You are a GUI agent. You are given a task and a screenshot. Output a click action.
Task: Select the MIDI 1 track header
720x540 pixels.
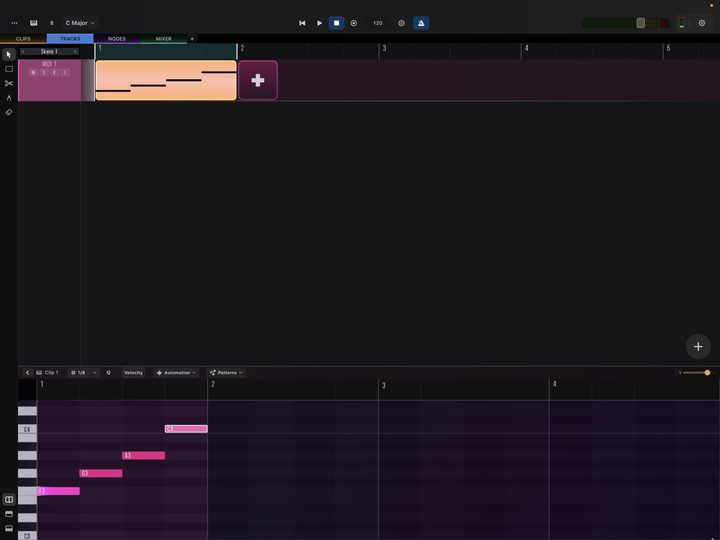[x=50, y=80]
